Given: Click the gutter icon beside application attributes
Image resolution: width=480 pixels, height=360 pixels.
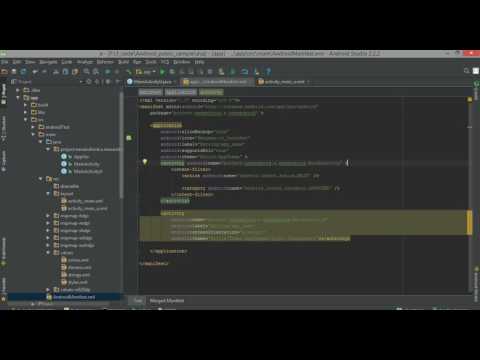Looking at the screenshot, I should coord(129,138).
